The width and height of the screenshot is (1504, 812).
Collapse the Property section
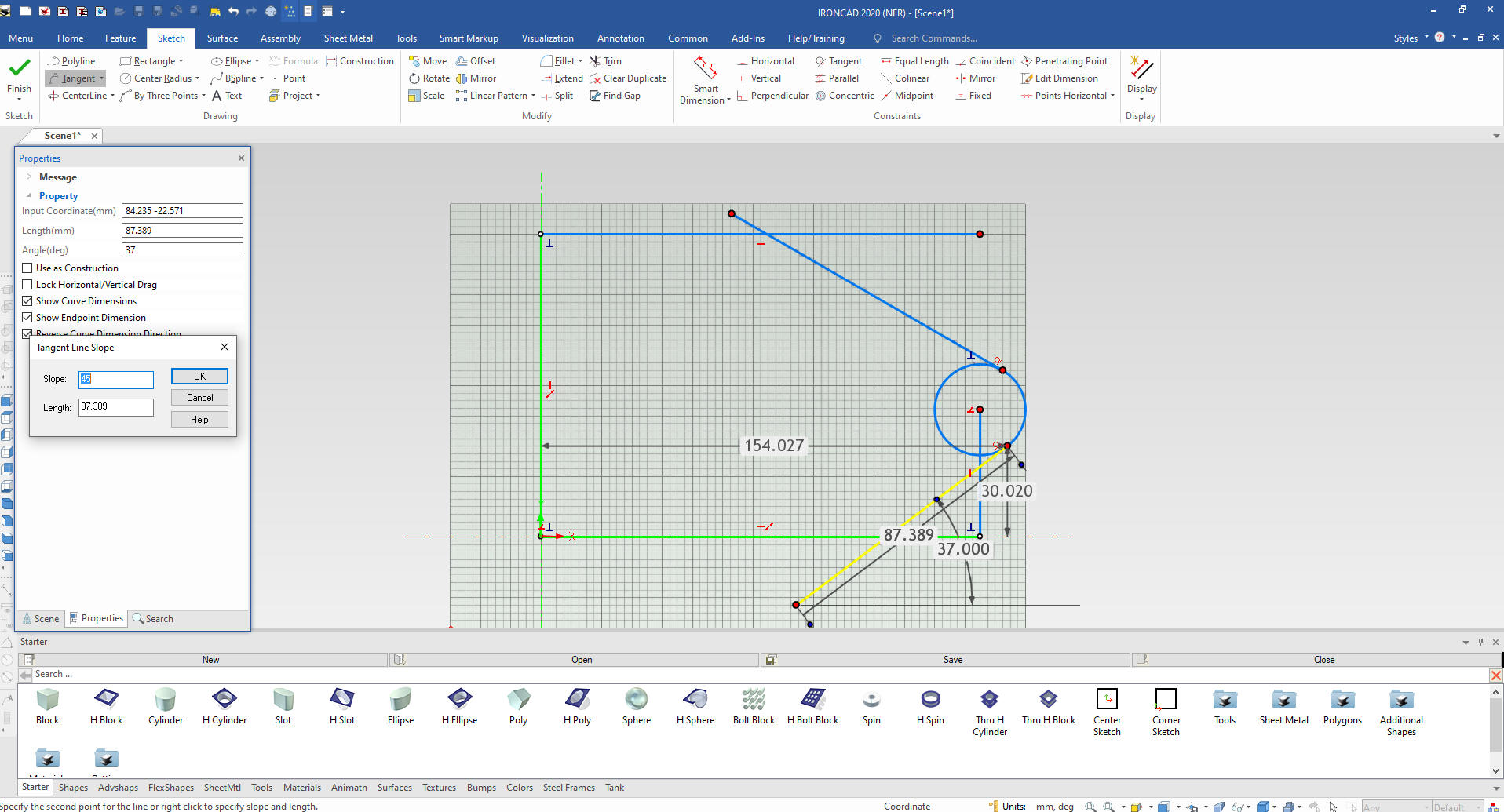(x=29, y=196)
